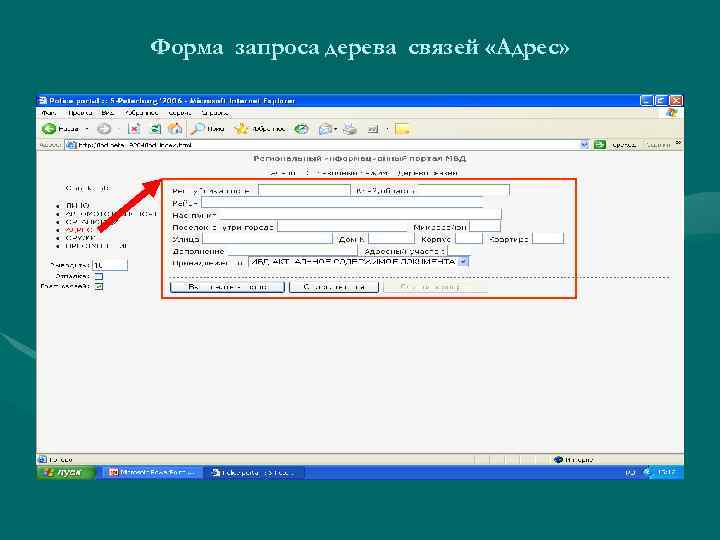Click the first button below the form

click(x=227, y=287)
